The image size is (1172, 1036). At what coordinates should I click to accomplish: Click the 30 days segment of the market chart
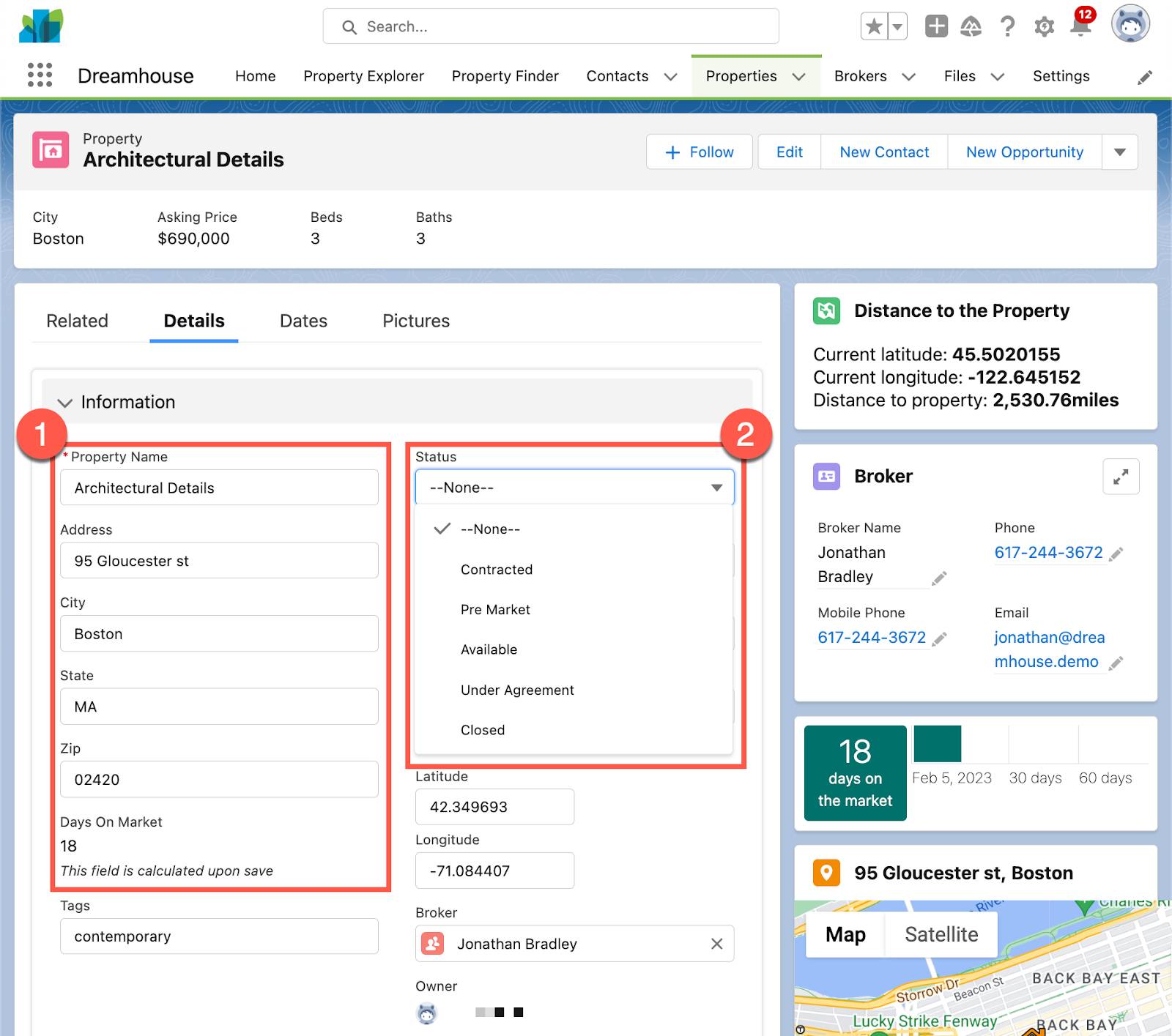pos(1035,778)
